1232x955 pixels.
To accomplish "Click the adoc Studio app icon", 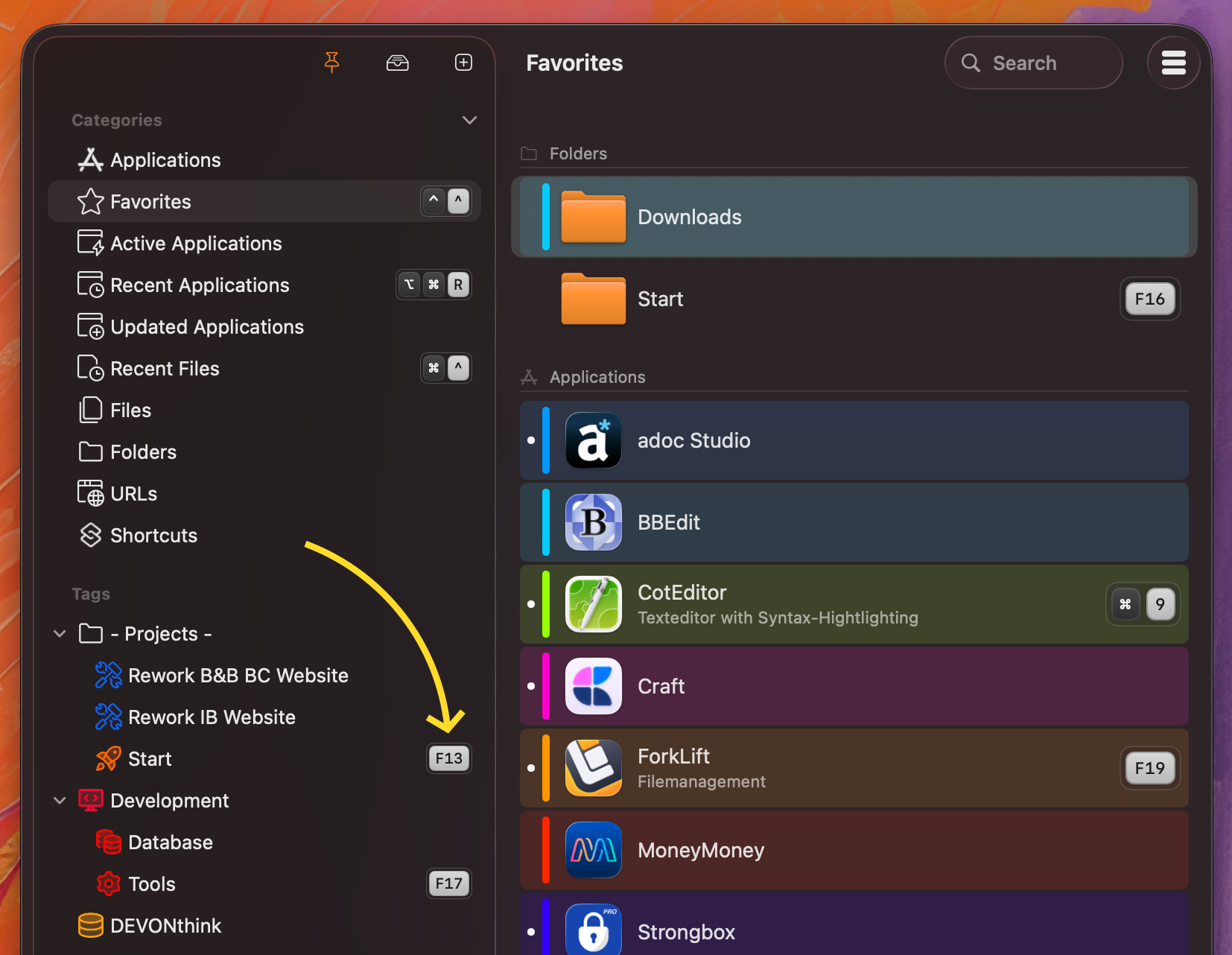I will click(x=593, y=440).
